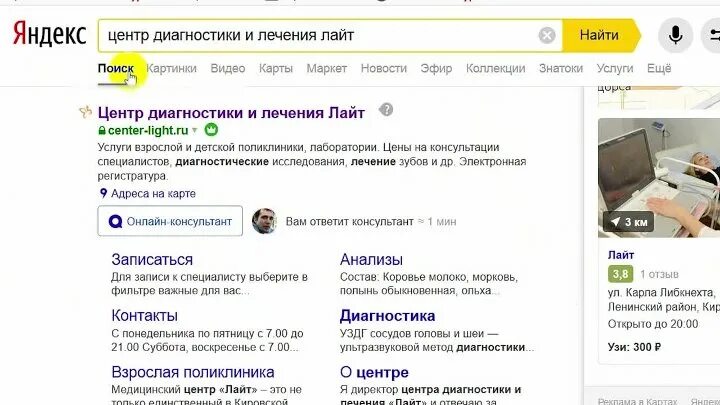Open the Лайт organization card title
720x405 pixels.
click(621, 255)
